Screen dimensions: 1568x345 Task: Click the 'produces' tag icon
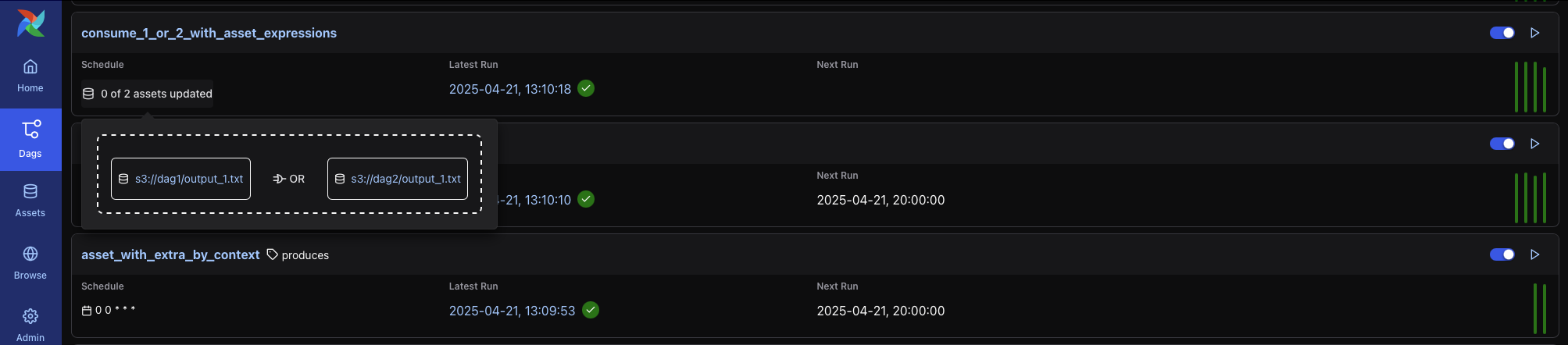tap(273, 254)
